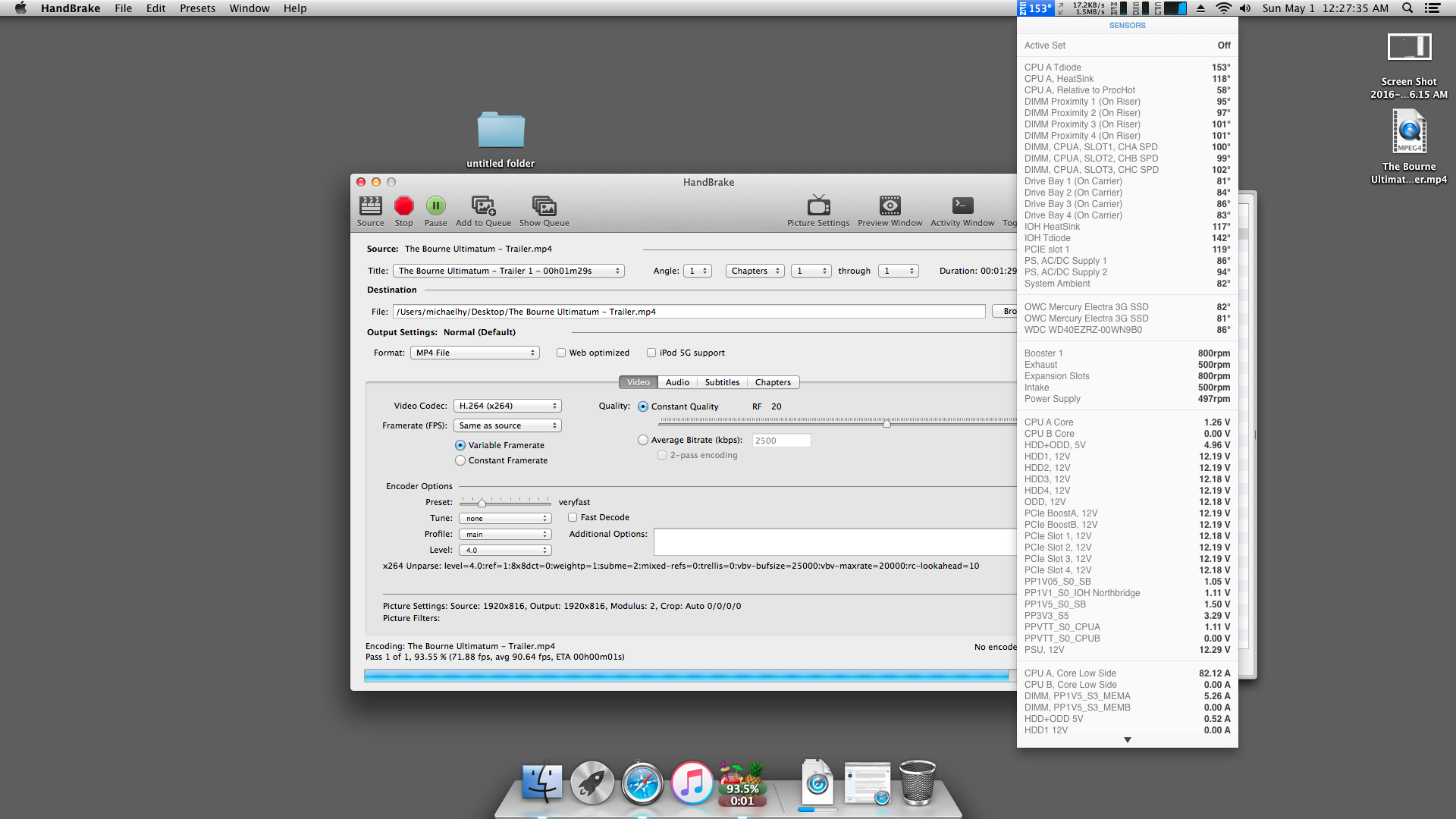The height and width of the screenshot is (819, 1456).
Task: Select Variable Framerate
Action: point(460,445)
